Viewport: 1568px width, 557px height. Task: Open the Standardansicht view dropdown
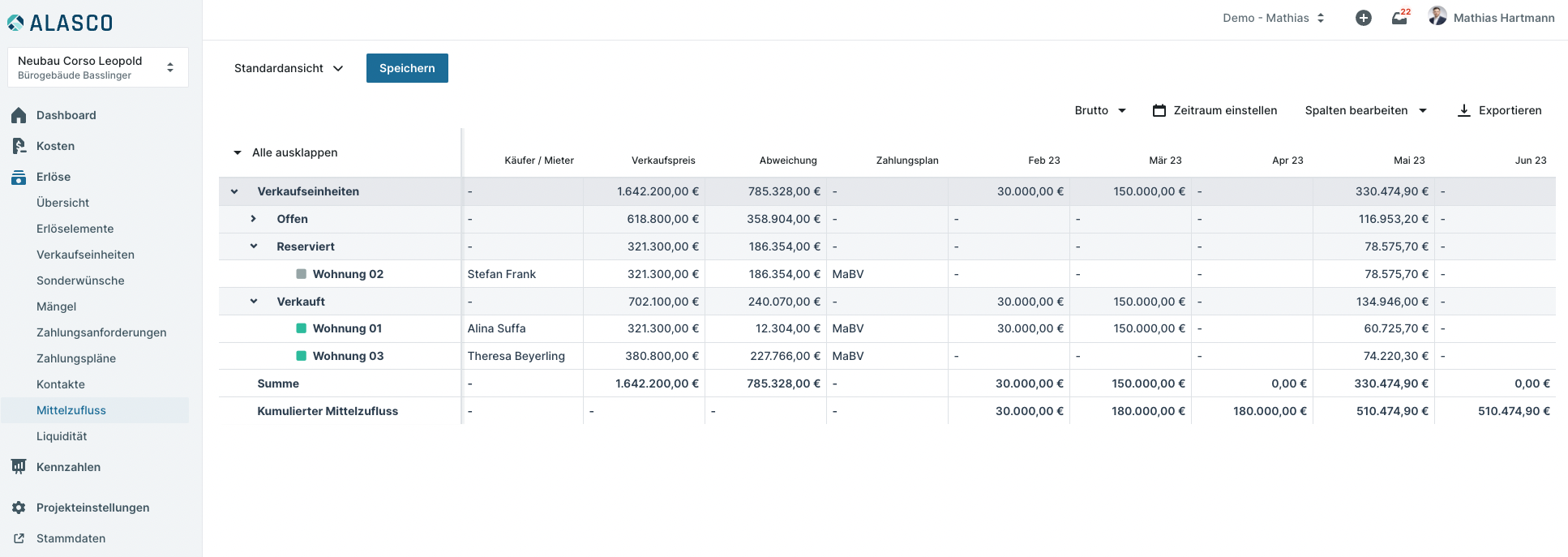[x=289, y=68]
